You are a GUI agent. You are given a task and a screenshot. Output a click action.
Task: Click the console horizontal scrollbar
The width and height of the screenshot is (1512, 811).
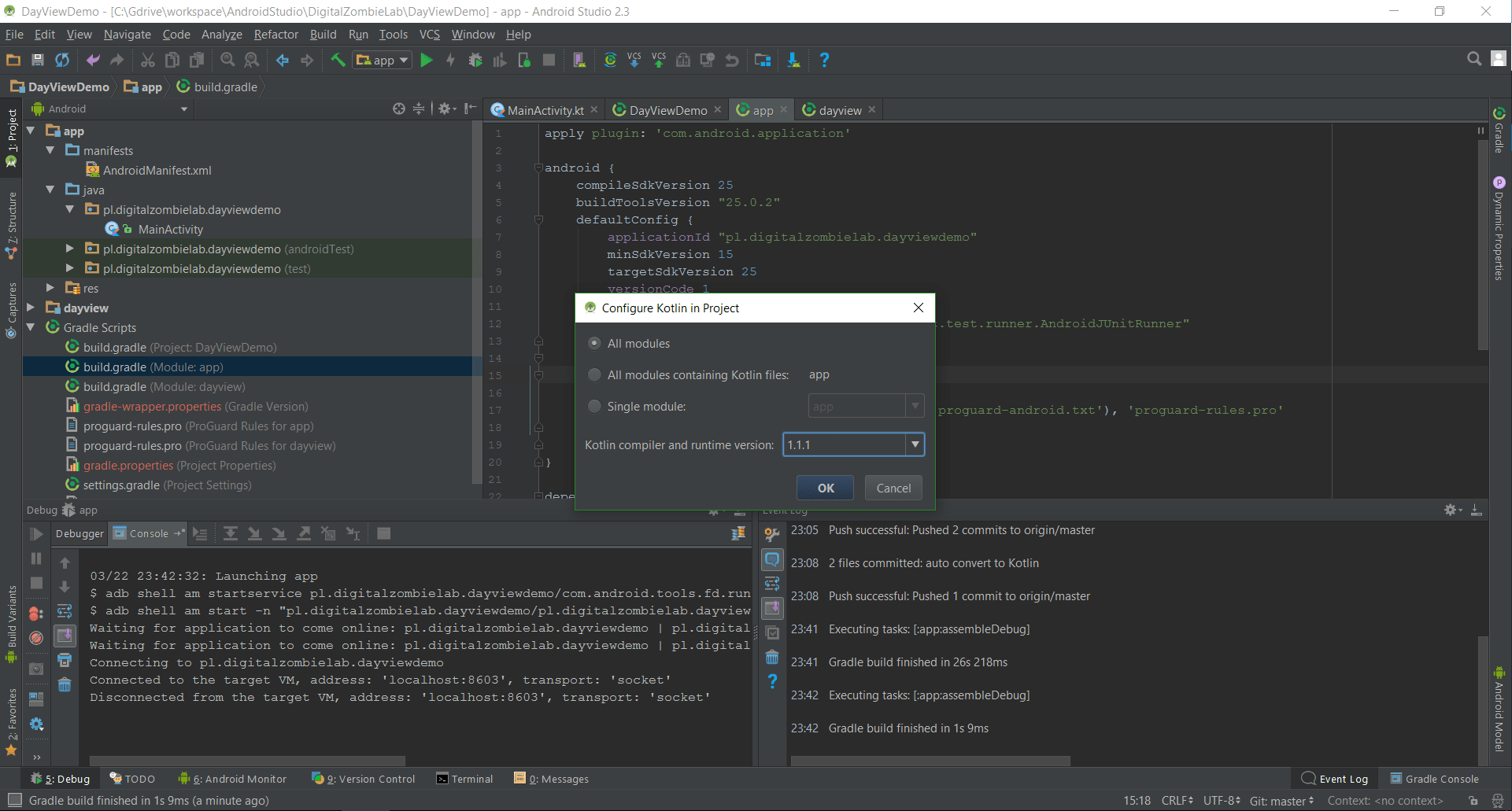(248, 761)
